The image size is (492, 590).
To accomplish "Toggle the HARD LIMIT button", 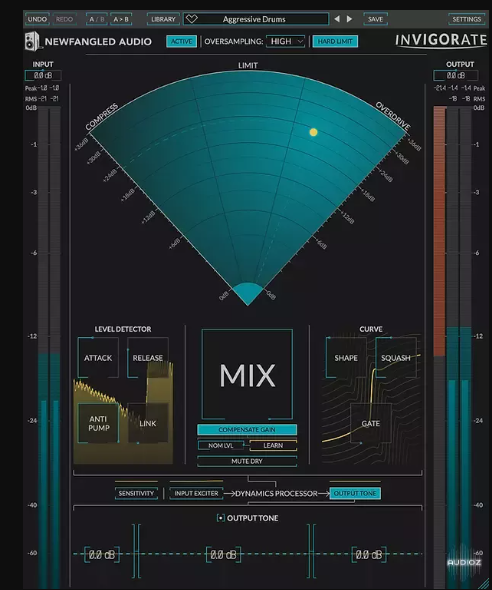I will 335,41.
